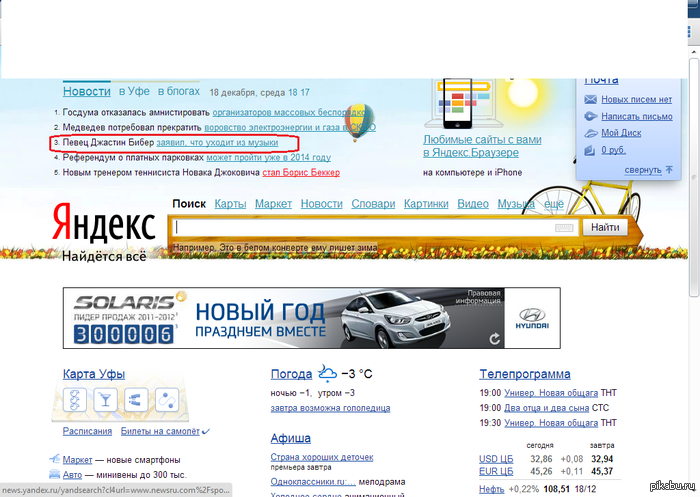
Task: Click the Телепрограмма heading link
Action: pyautogui.click(x=524, y=374)
